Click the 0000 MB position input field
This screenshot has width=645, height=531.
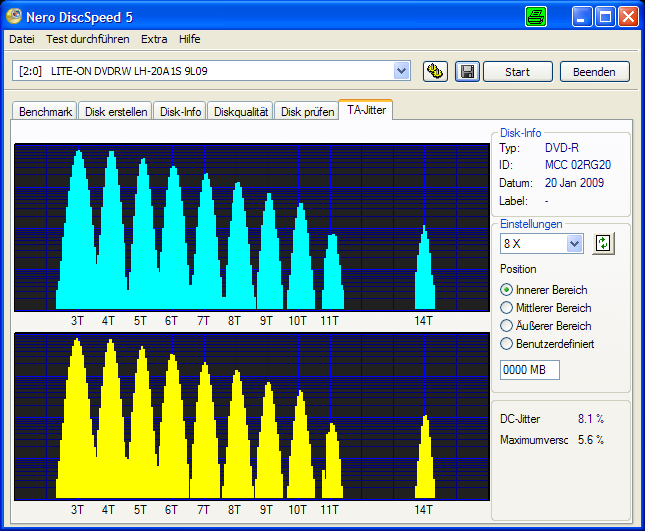[530, 370]
